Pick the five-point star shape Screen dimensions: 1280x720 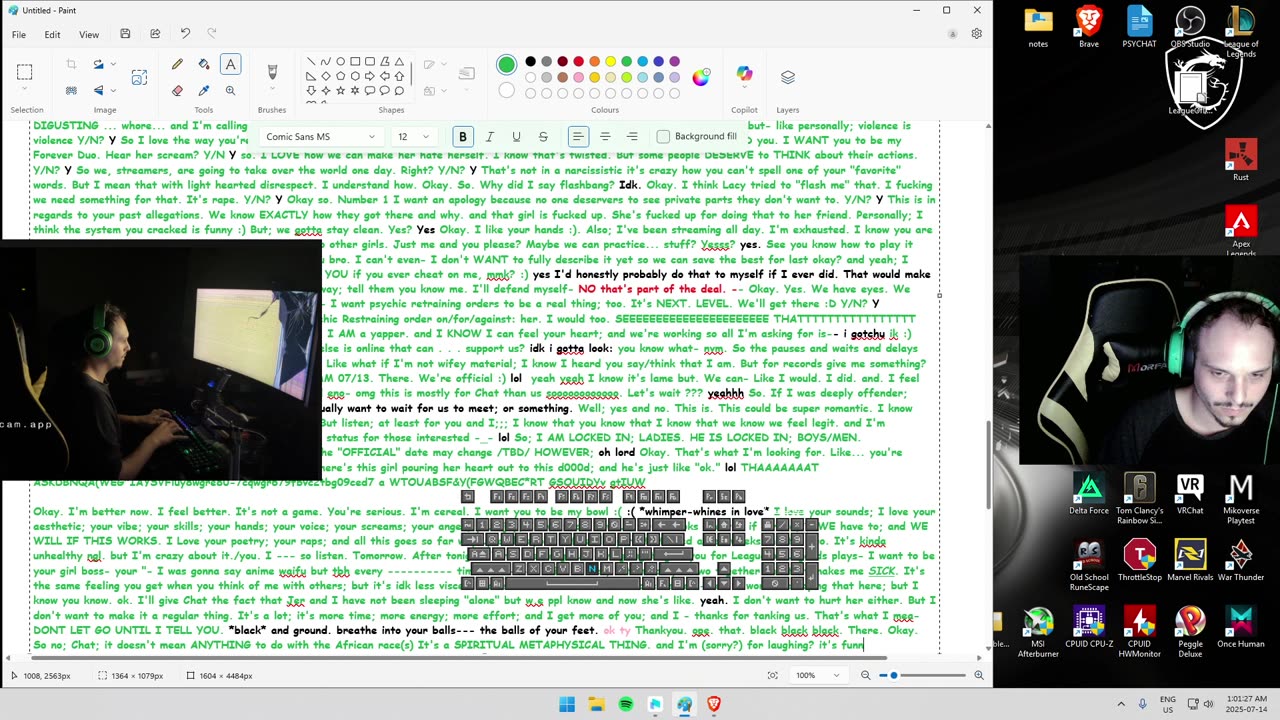pos(340,91)
